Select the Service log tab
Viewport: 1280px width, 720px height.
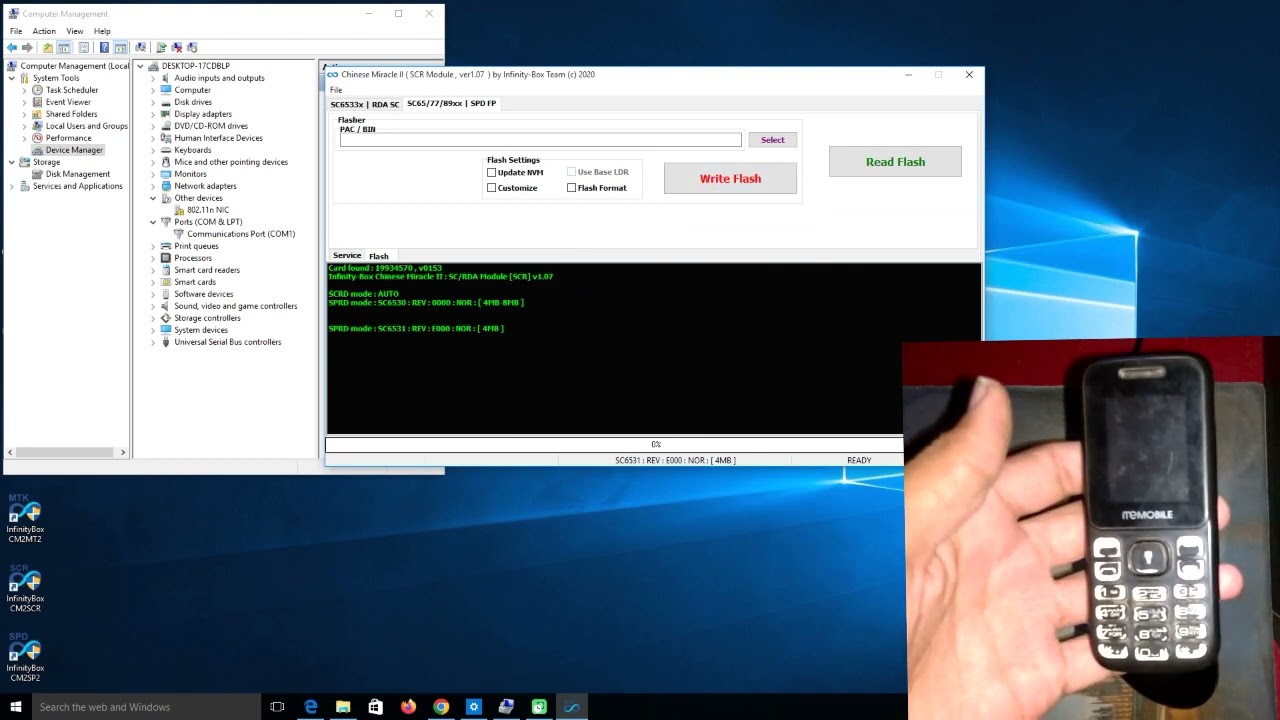(x=347, y=256)
